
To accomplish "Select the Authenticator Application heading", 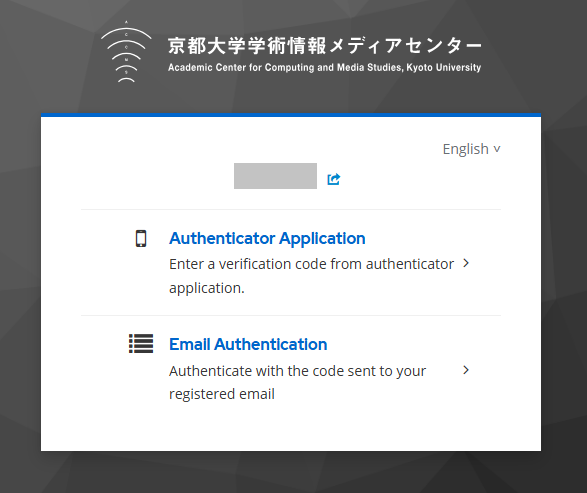I will [x=267, y=238].
